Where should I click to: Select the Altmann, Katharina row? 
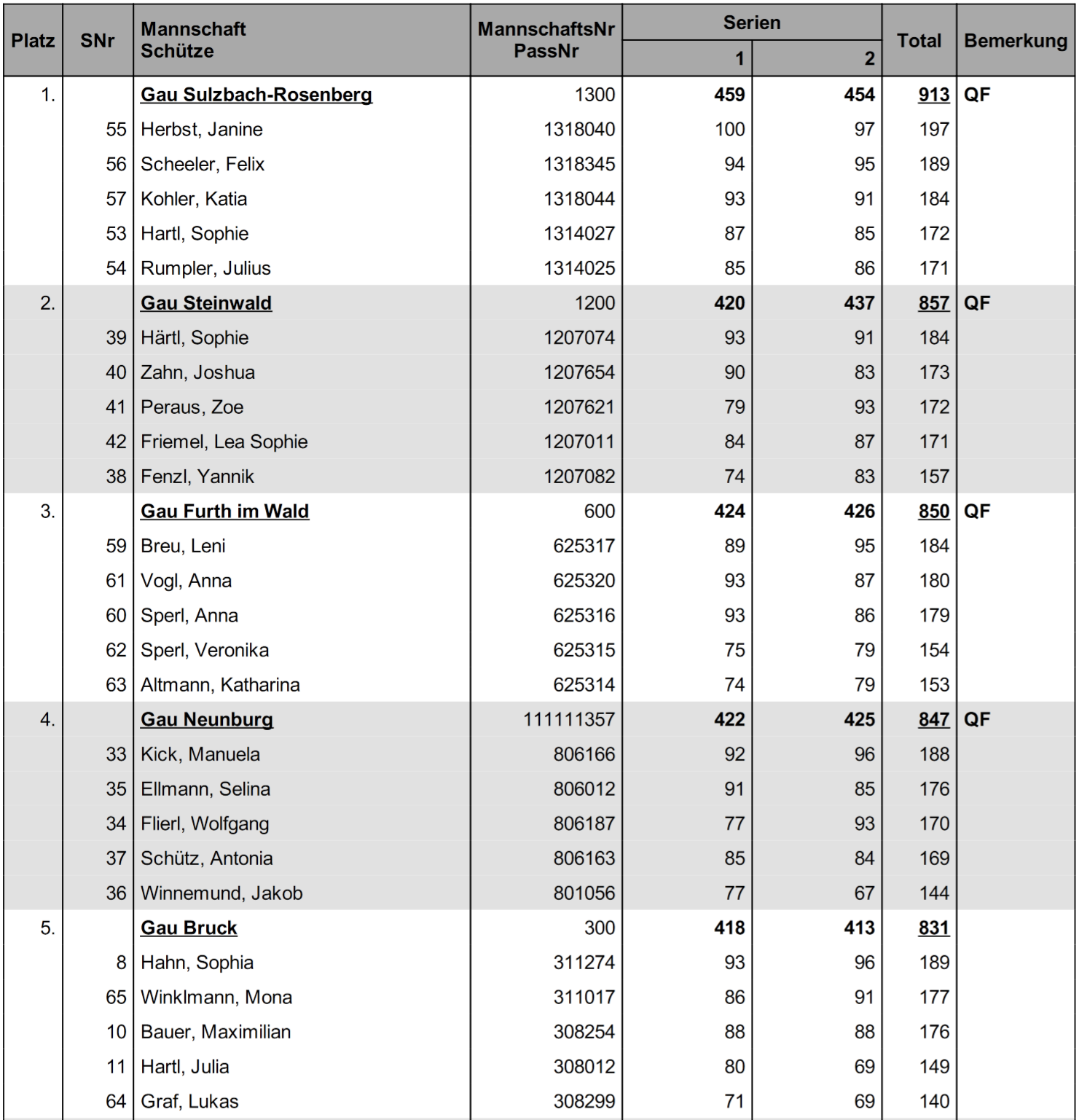539,685
